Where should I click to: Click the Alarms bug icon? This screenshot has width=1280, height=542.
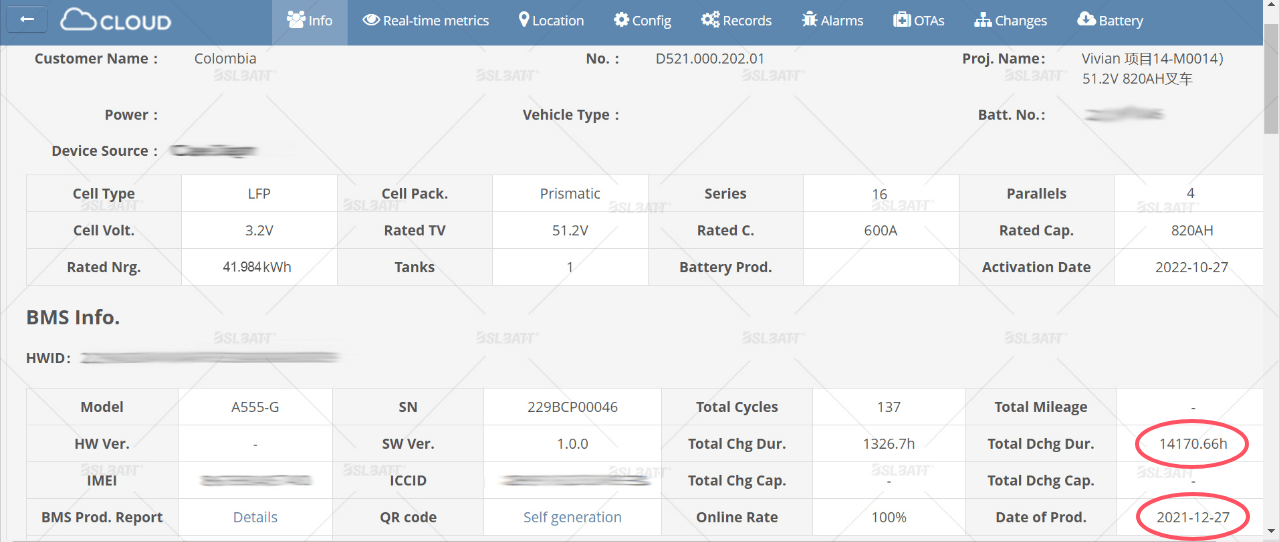[x=810, y=19]
